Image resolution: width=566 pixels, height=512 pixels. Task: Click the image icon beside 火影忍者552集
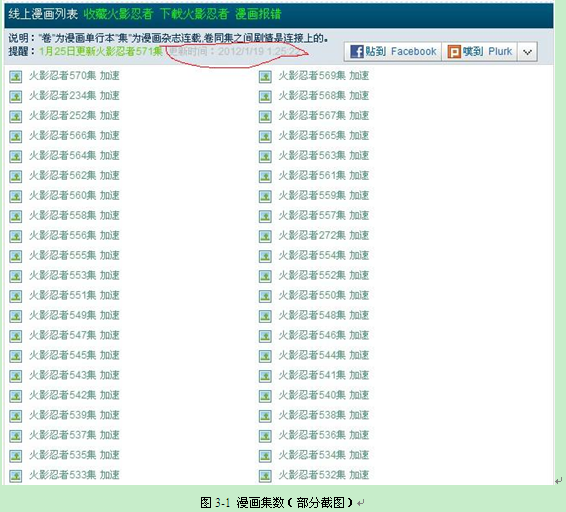click(265, 276)
